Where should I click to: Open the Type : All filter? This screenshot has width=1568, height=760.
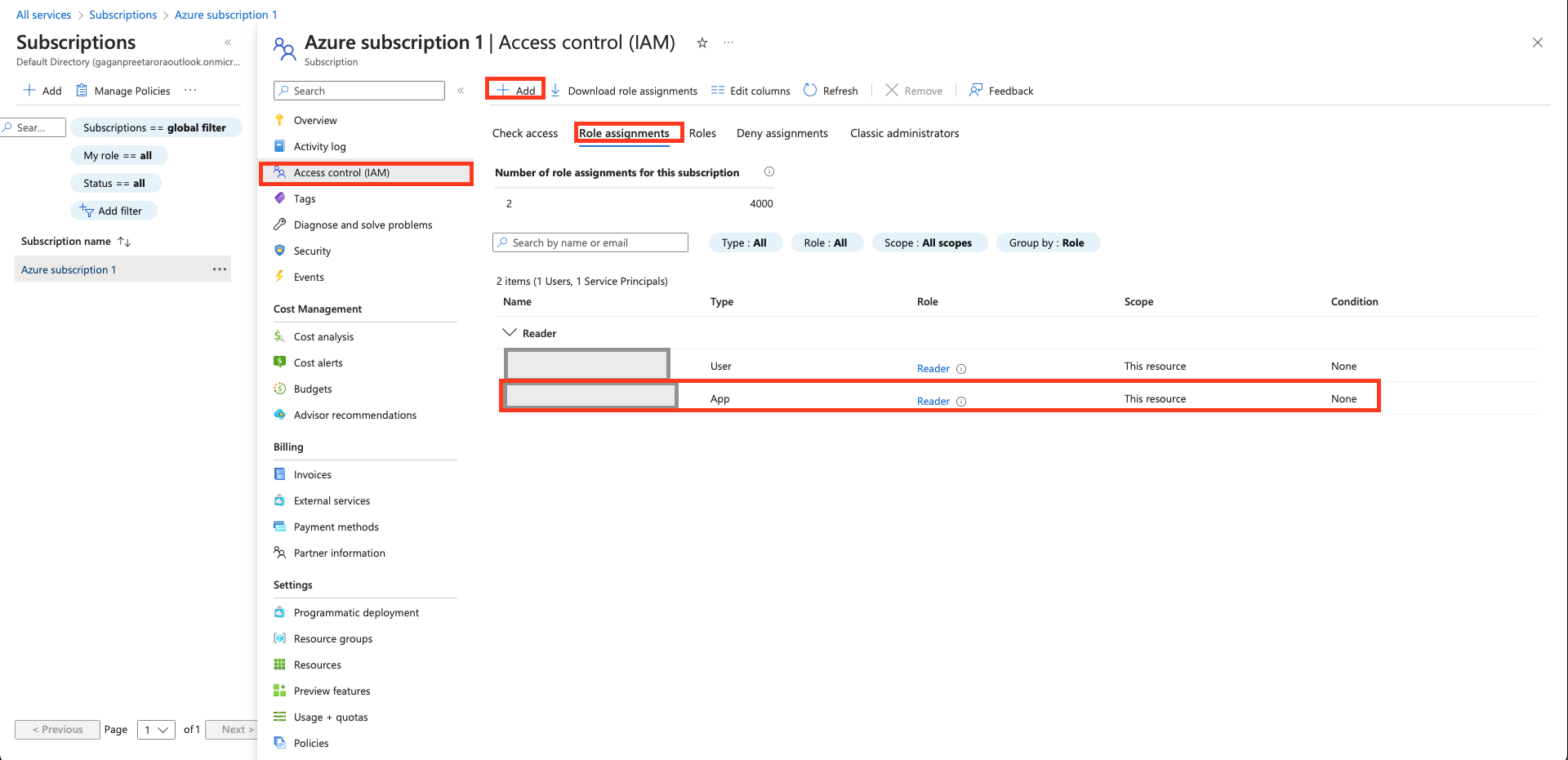coord(744,243)
